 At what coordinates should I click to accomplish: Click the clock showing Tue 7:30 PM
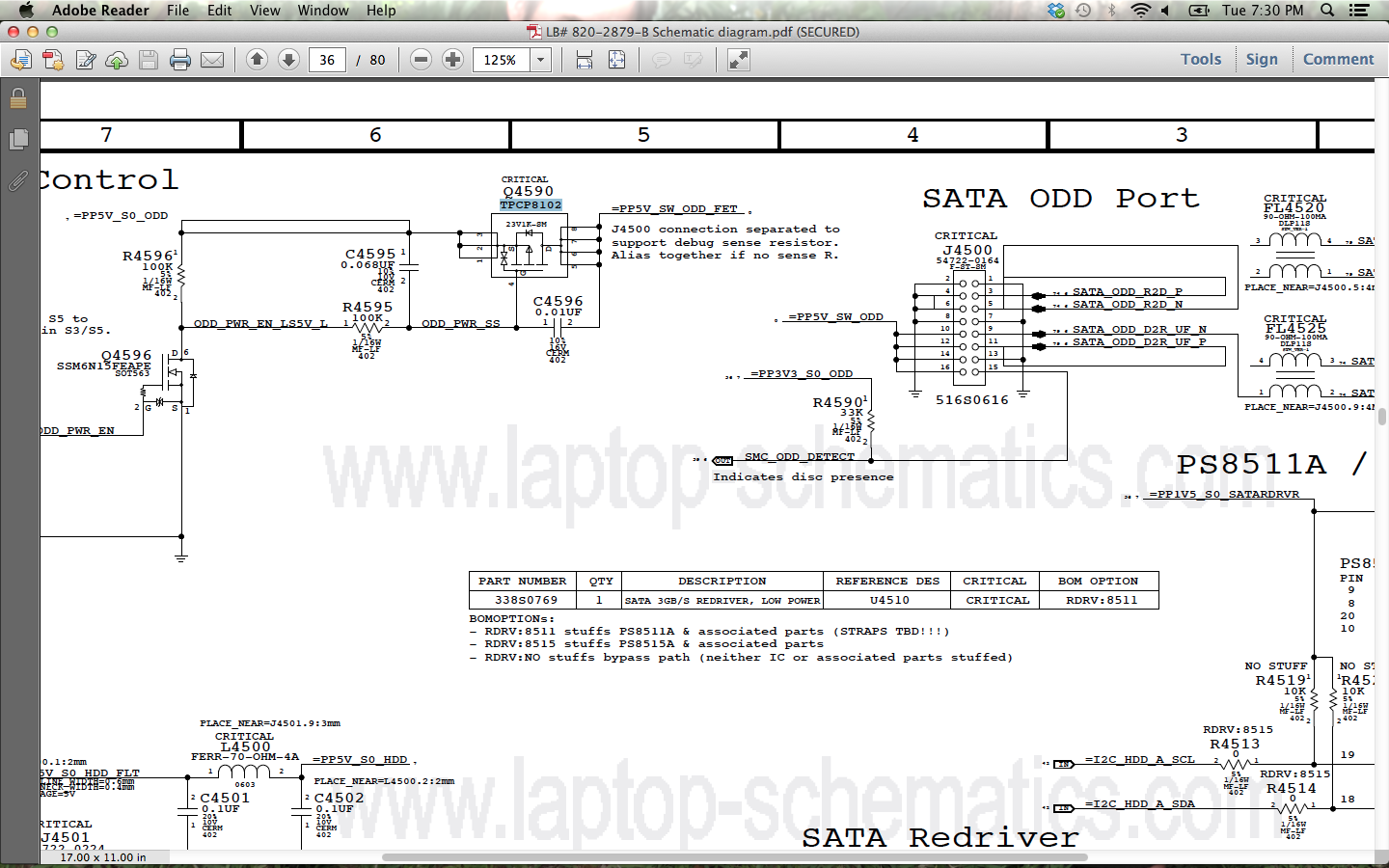pos(1263,11)
